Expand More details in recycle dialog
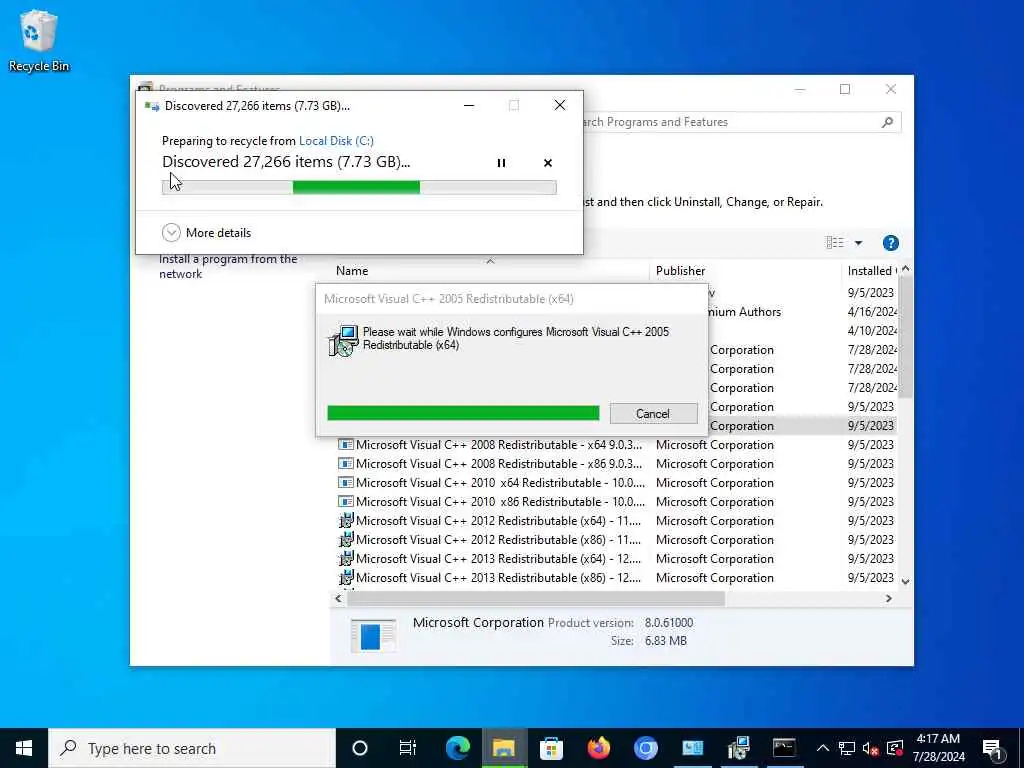This screenshot has width=1024, height=768. tap(206, 232)
